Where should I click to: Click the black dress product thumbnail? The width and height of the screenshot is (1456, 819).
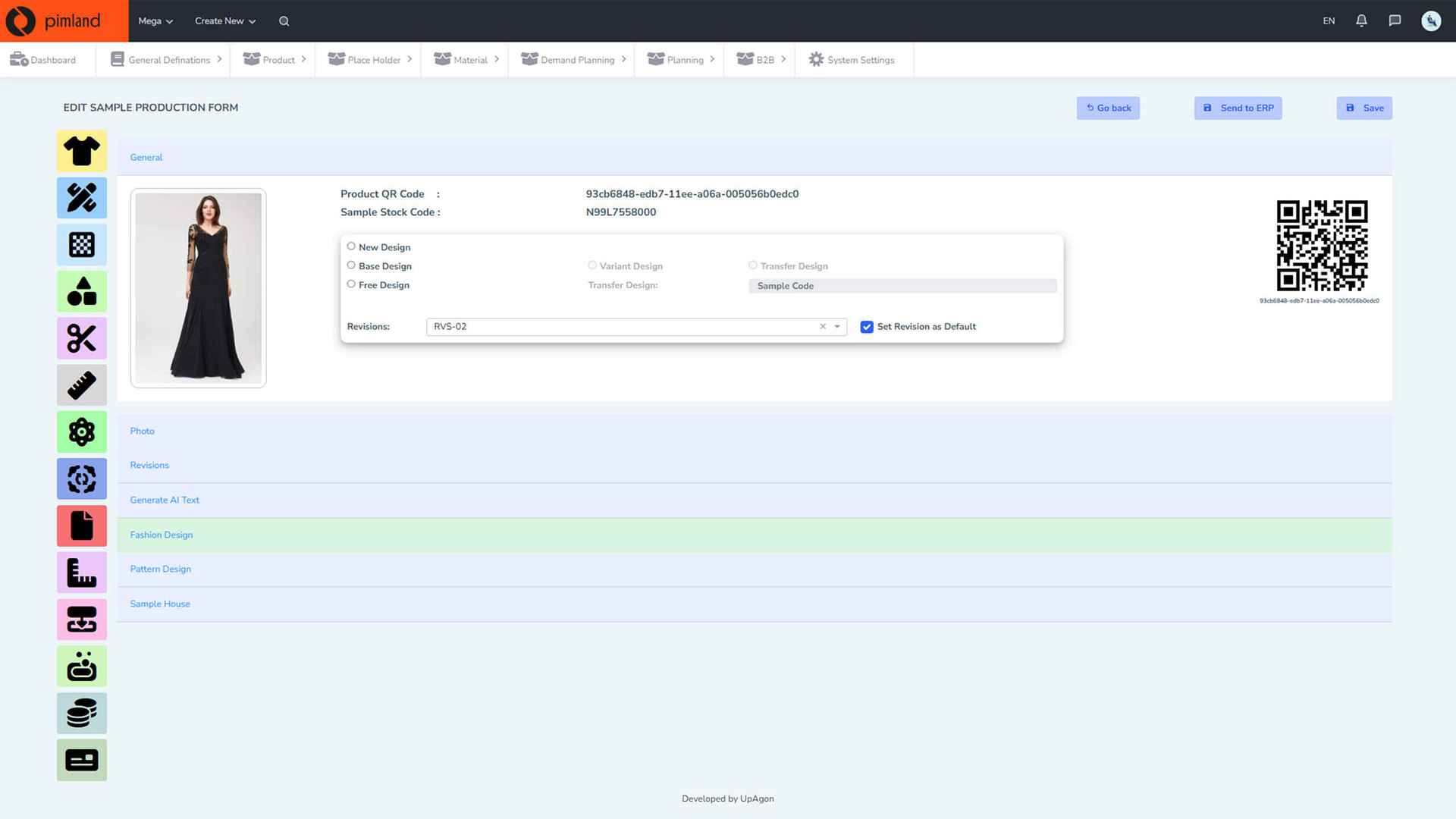[x=199, y=288]
